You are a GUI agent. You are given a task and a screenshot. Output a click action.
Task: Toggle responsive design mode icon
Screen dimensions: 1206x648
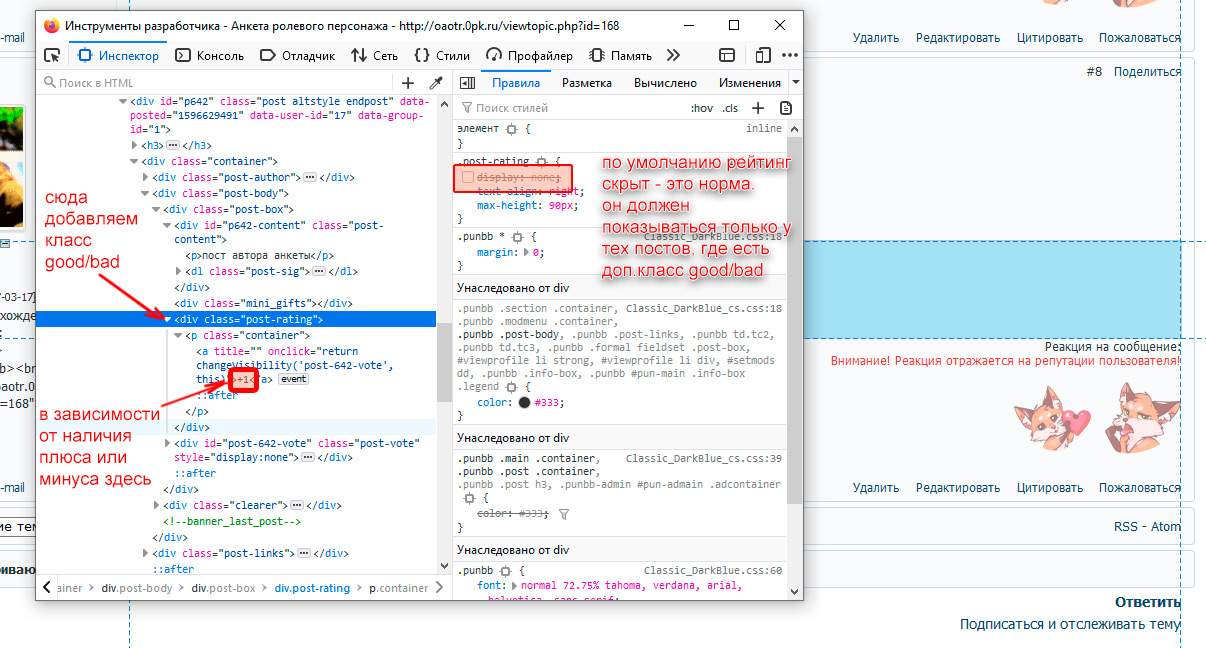coord(763,56)
